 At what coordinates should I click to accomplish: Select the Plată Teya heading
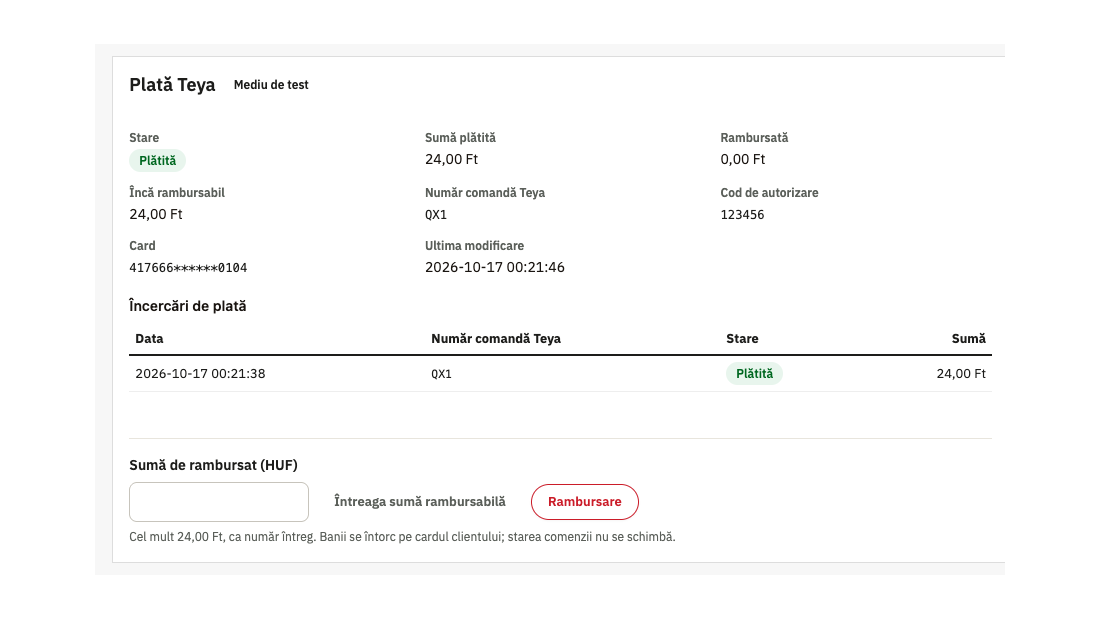[x=172, y=85]
